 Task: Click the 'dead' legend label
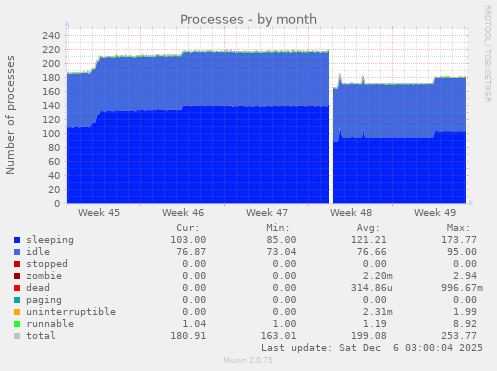38,288
